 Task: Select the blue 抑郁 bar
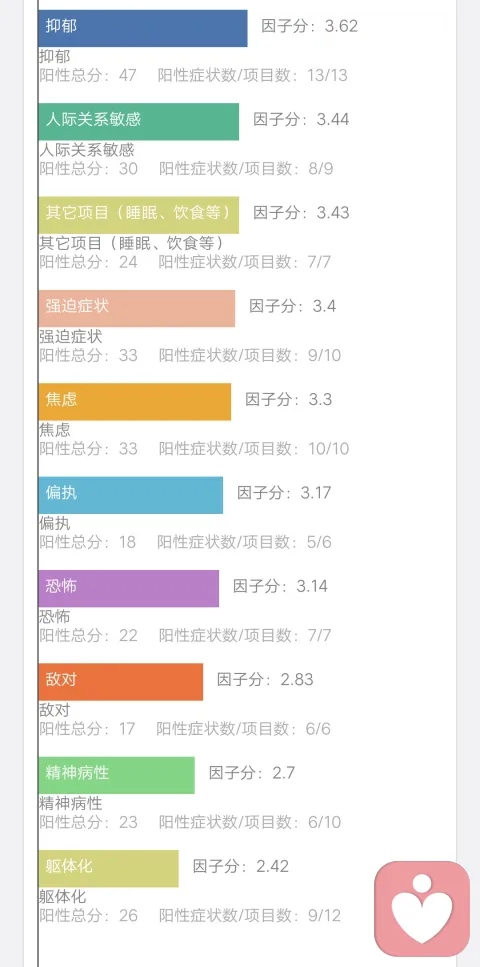[143, 28]
